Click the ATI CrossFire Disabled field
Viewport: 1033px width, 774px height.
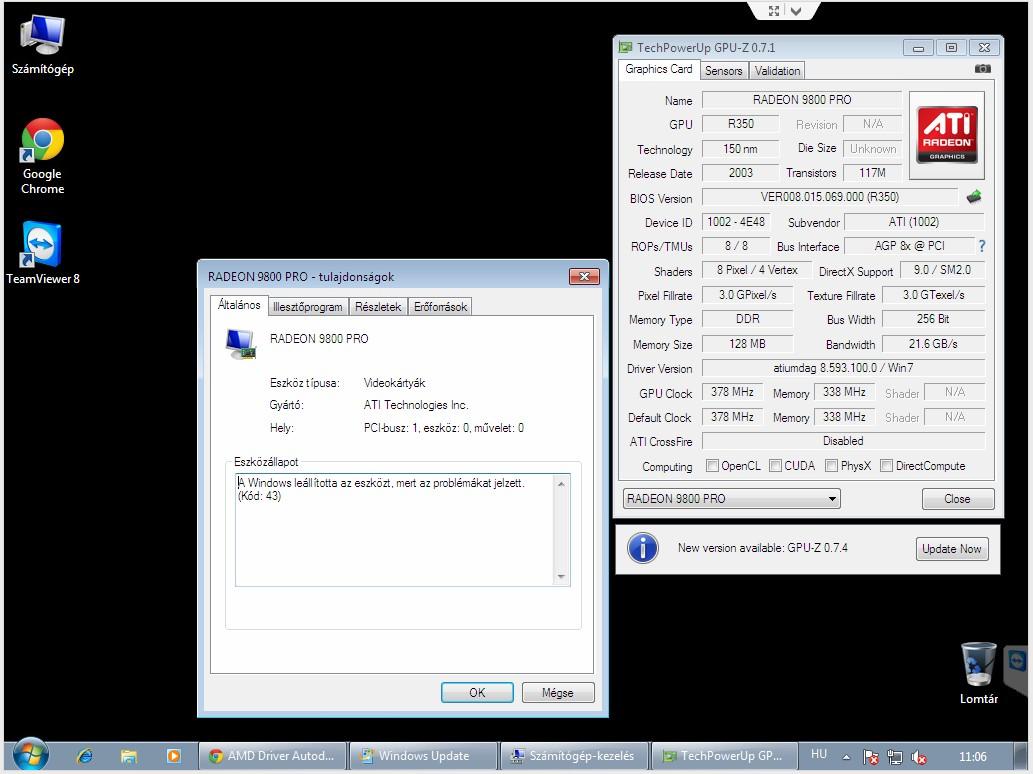click(843, 441)
